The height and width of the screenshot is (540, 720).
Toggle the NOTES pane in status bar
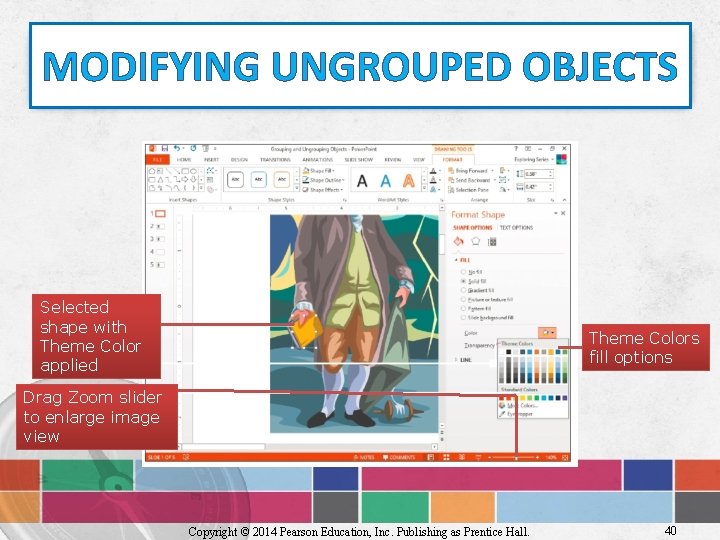click(364, 457)
